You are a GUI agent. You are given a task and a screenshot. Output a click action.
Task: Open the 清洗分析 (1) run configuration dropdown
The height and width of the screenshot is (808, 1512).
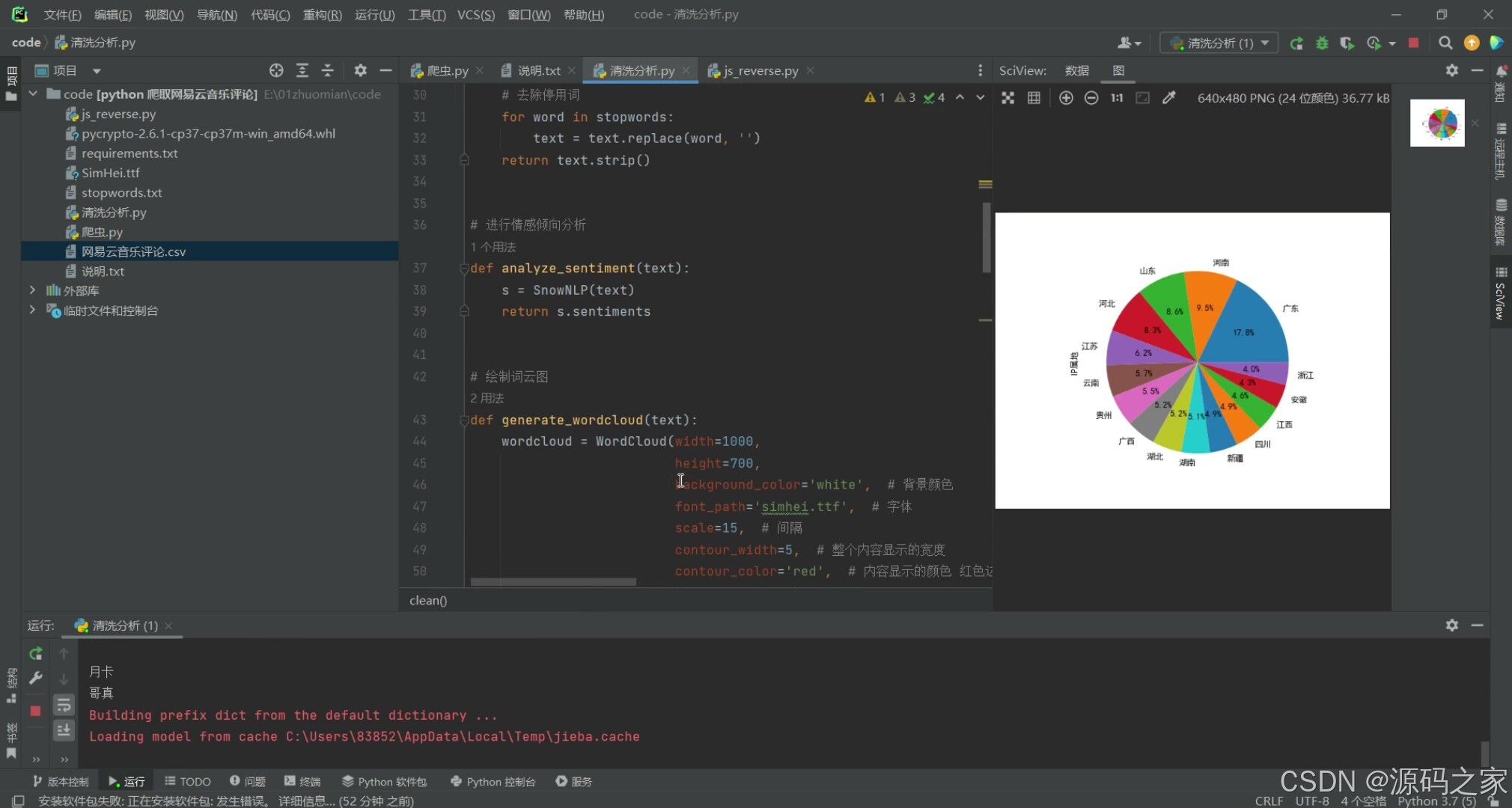(1219, 43)
